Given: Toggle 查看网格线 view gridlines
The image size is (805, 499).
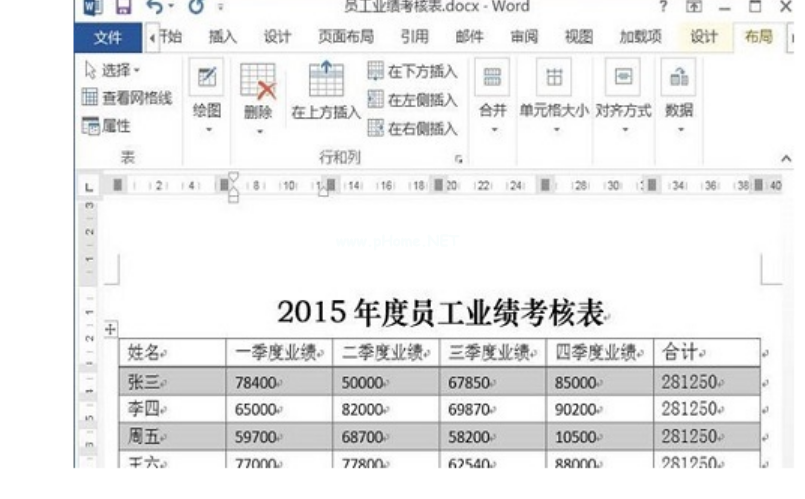Looking at the screenshot, I should (127, 98).
